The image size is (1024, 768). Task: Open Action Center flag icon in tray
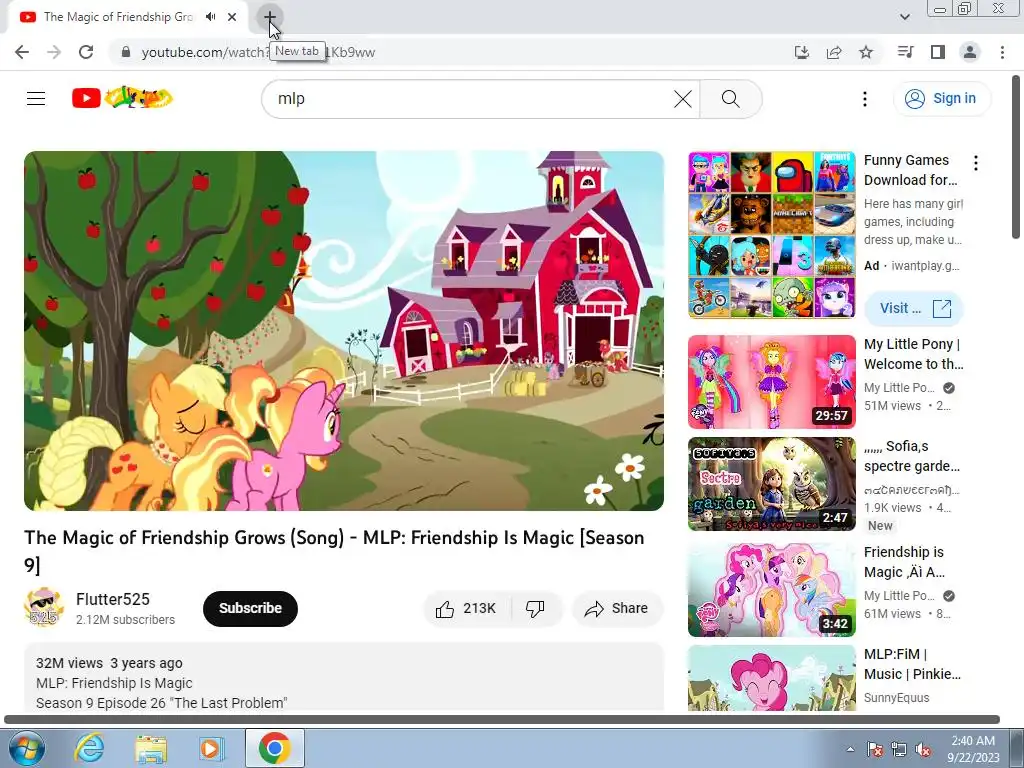(x=875, y=750)
